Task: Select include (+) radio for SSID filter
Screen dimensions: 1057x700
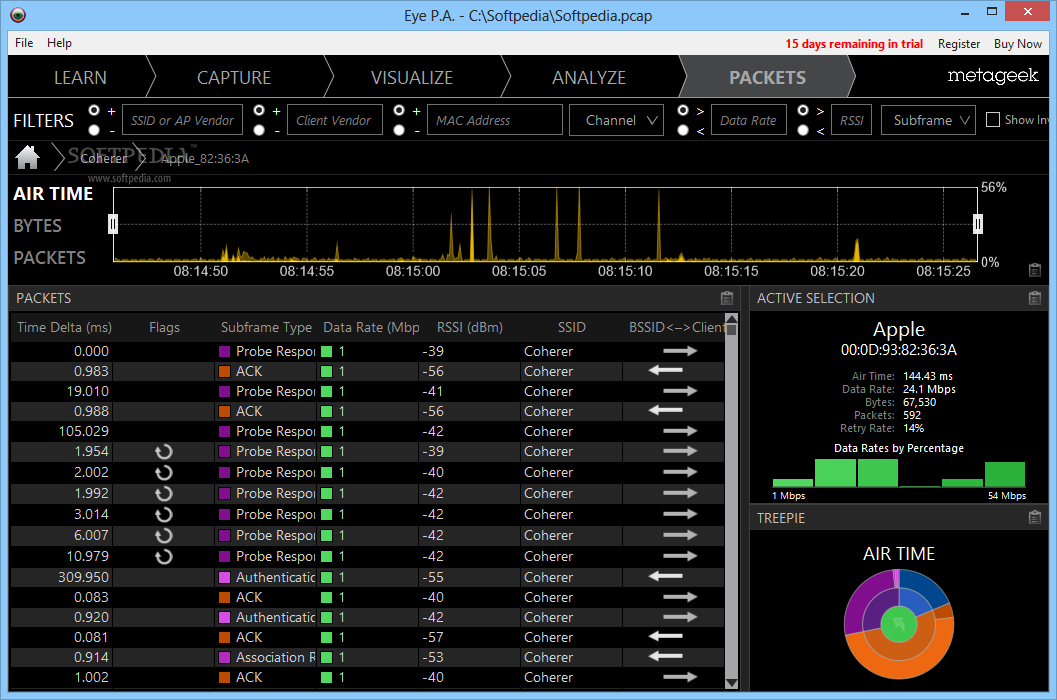Action: [94, 110]
